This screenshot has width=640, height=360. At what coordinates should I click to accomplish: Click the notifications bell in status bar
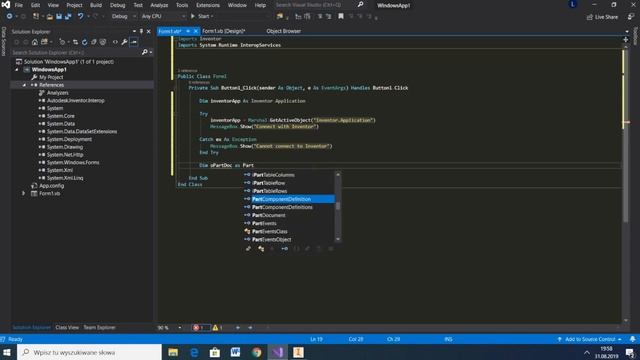pyautogui.click(x=632, y=339)
